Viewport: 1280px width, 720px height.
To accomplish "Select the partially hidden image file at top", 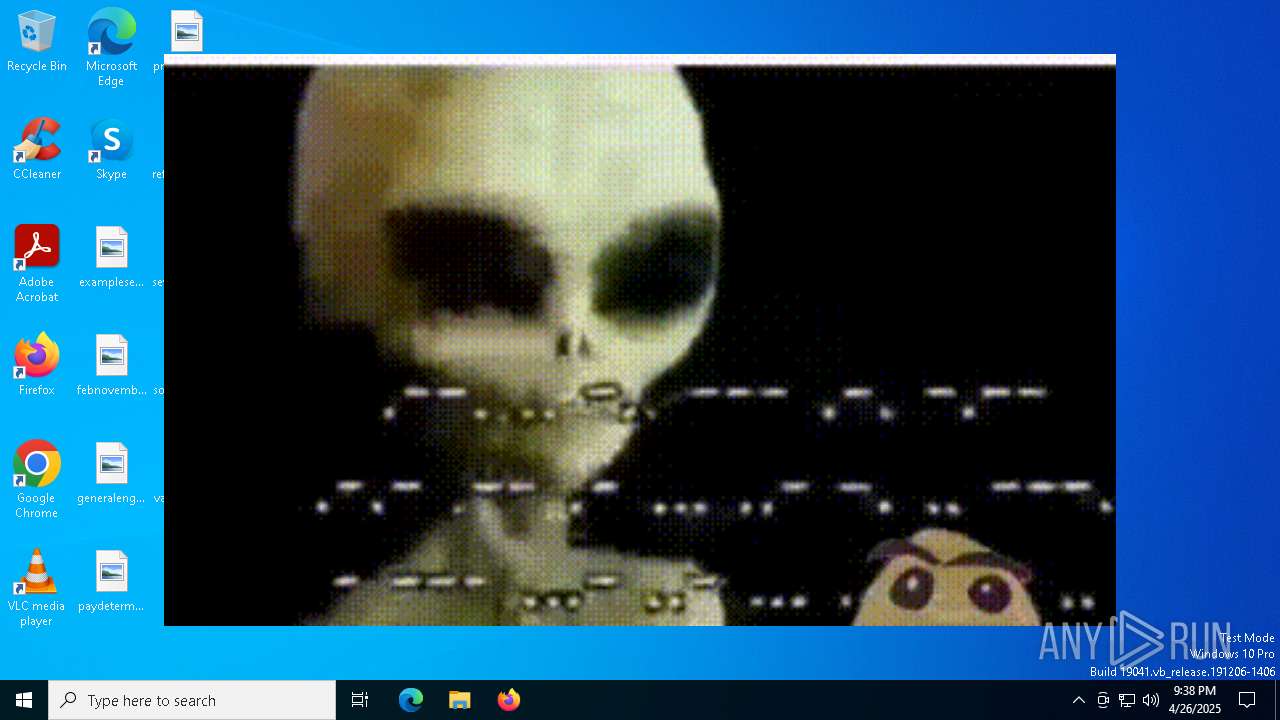I will pos(186,32).
